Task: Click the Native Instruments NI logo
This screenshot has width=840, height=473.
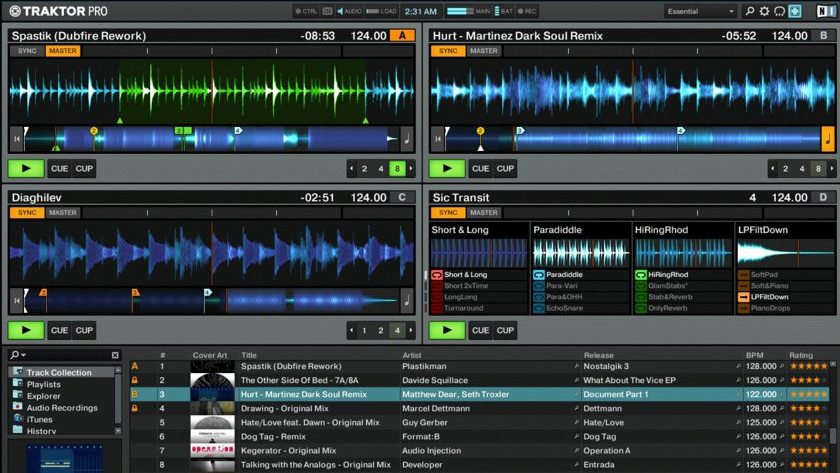Action: click(x=825, y=11)
